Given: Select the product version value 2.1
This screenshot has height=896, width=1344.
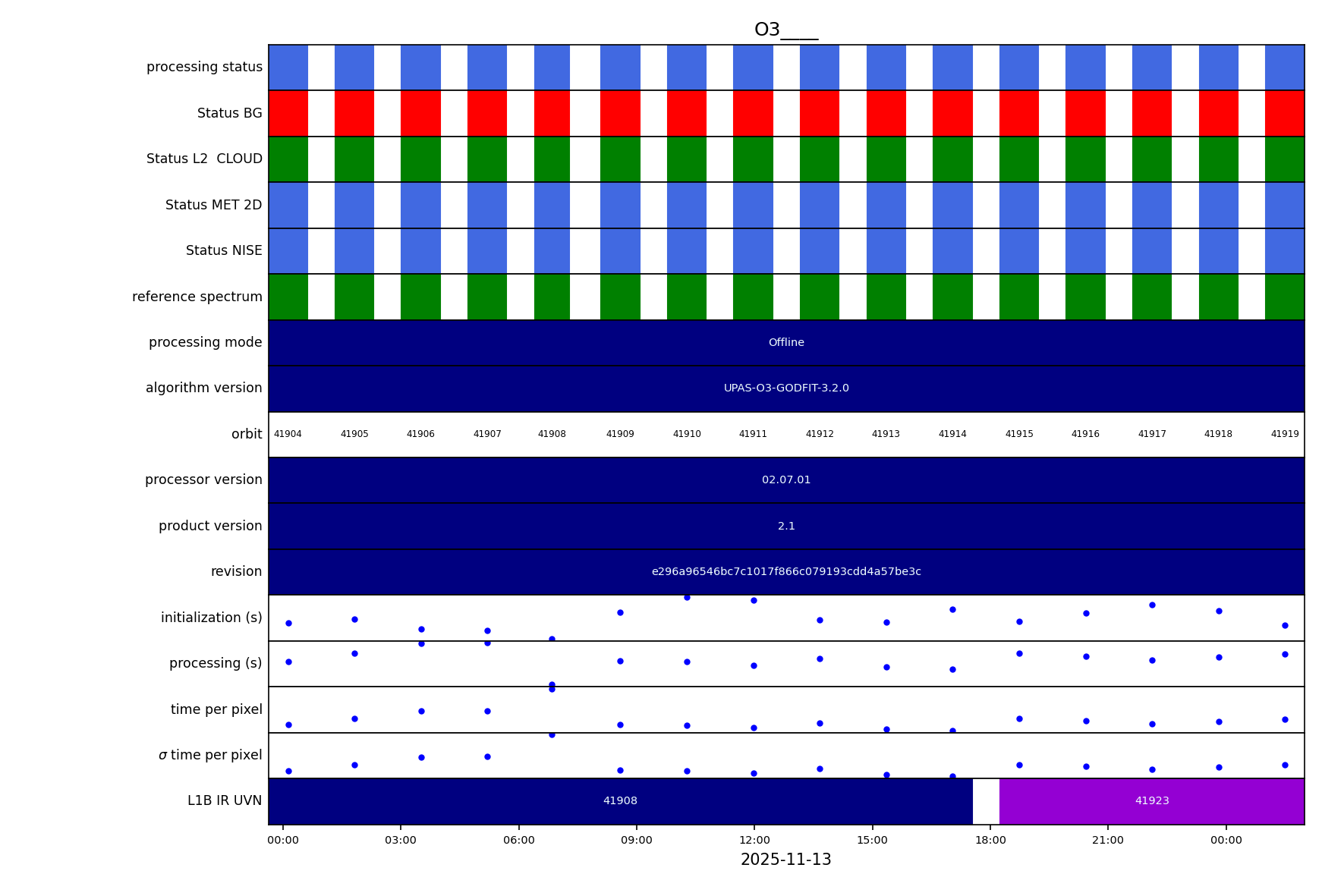Looking at the screenshot, I should pos(785,527).
